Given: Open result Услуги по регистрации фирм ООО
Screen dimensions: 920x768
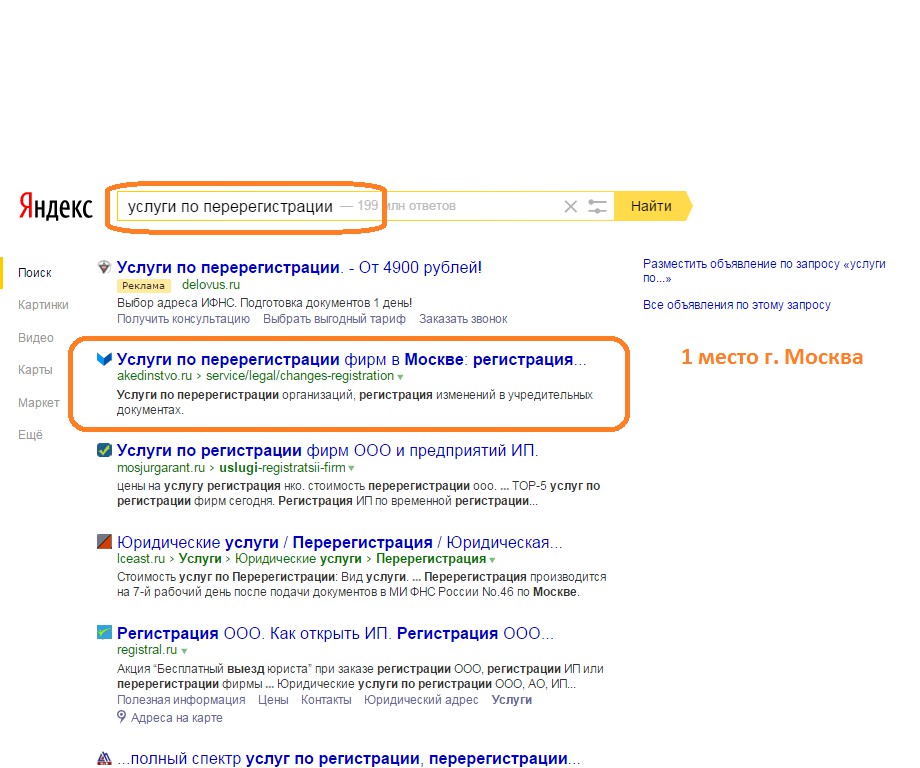Looking at the screenshot, I should point(327,451).
